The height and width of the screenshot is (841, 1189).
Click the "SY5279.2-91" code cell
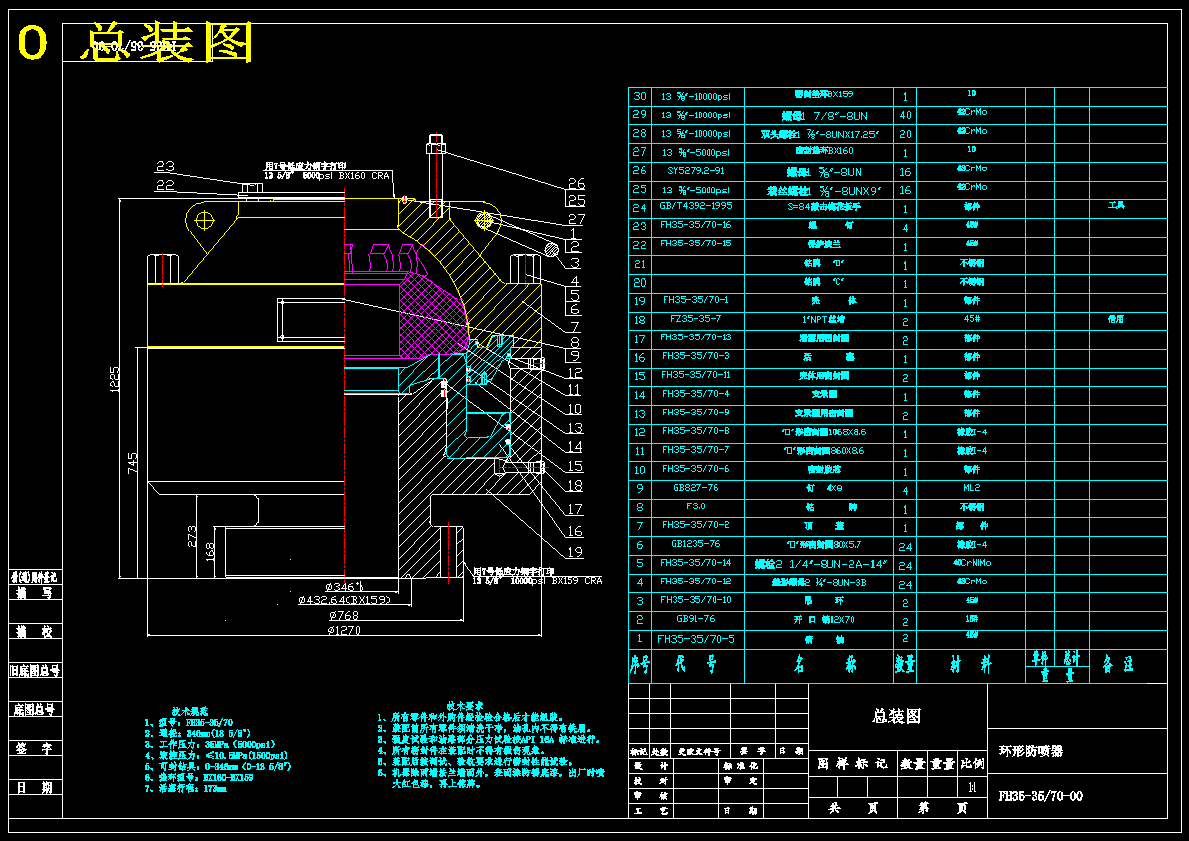[696, 171]
